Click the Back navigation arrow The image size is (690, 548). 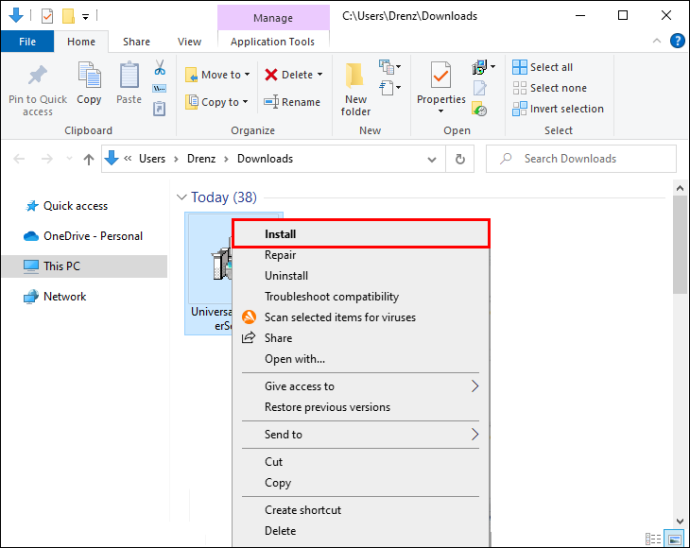pyautogui.click(x=19, y=158)
